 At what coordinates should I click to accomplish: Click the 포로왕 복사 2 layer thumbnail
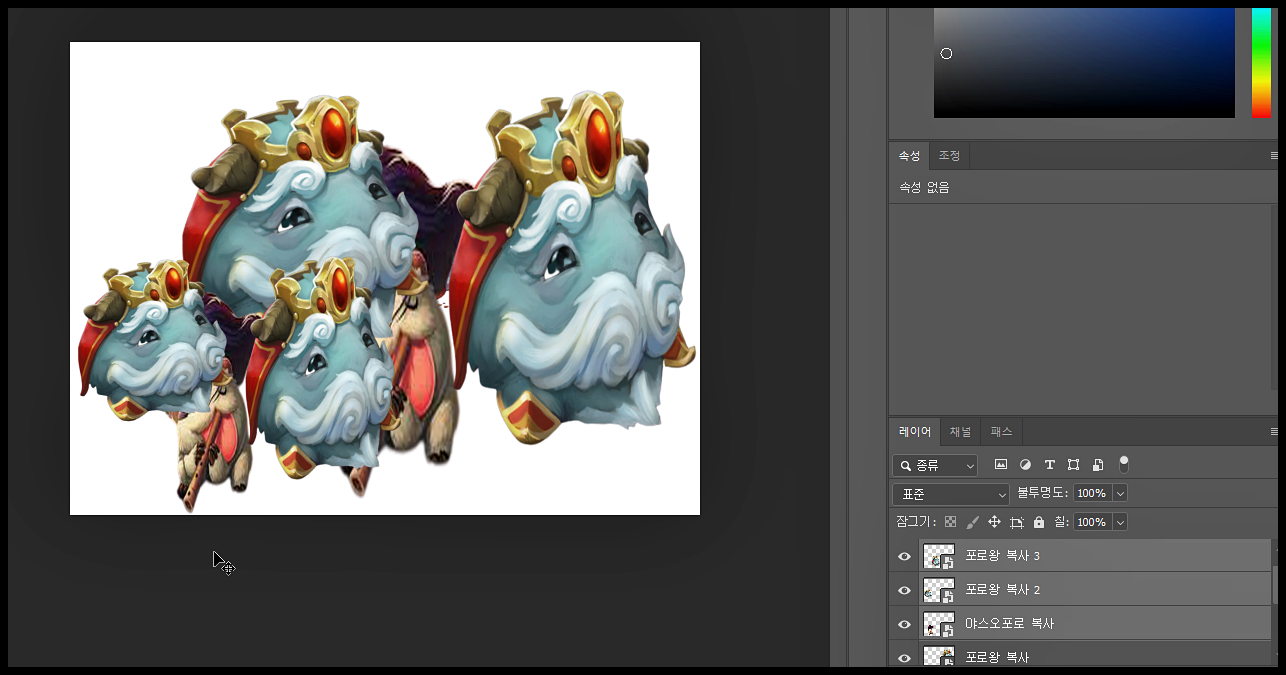pyautogui.click(x=938, y=590)
